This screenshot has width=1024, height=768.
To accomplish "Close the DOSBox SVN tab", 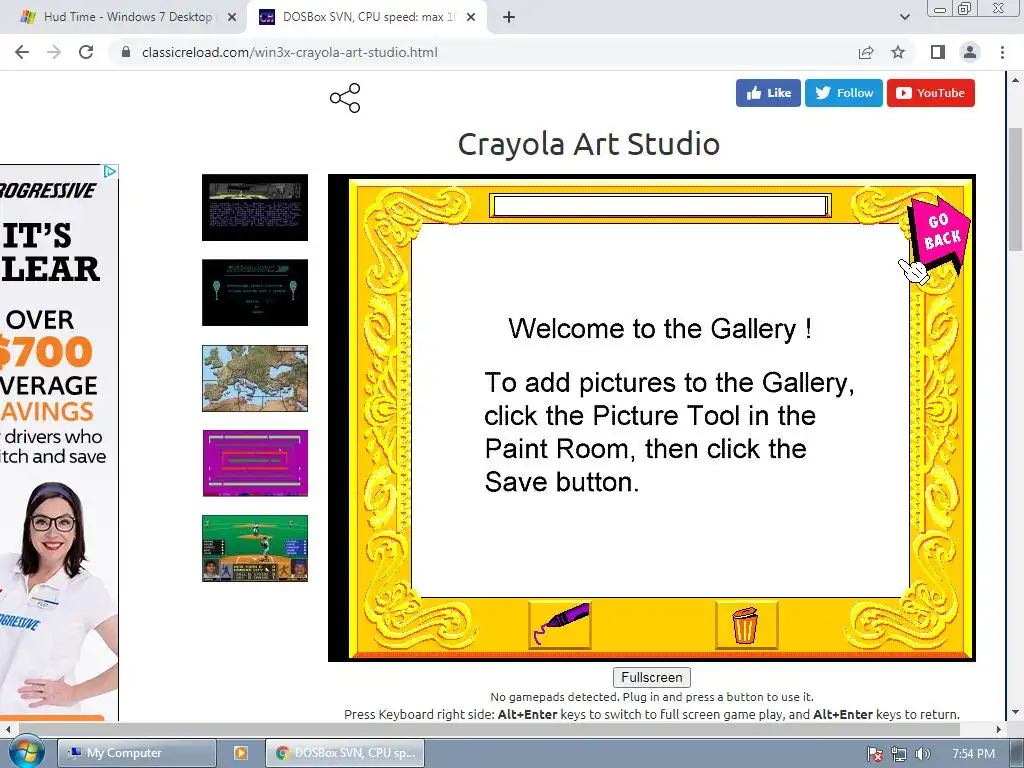I will tap(471, 17).
